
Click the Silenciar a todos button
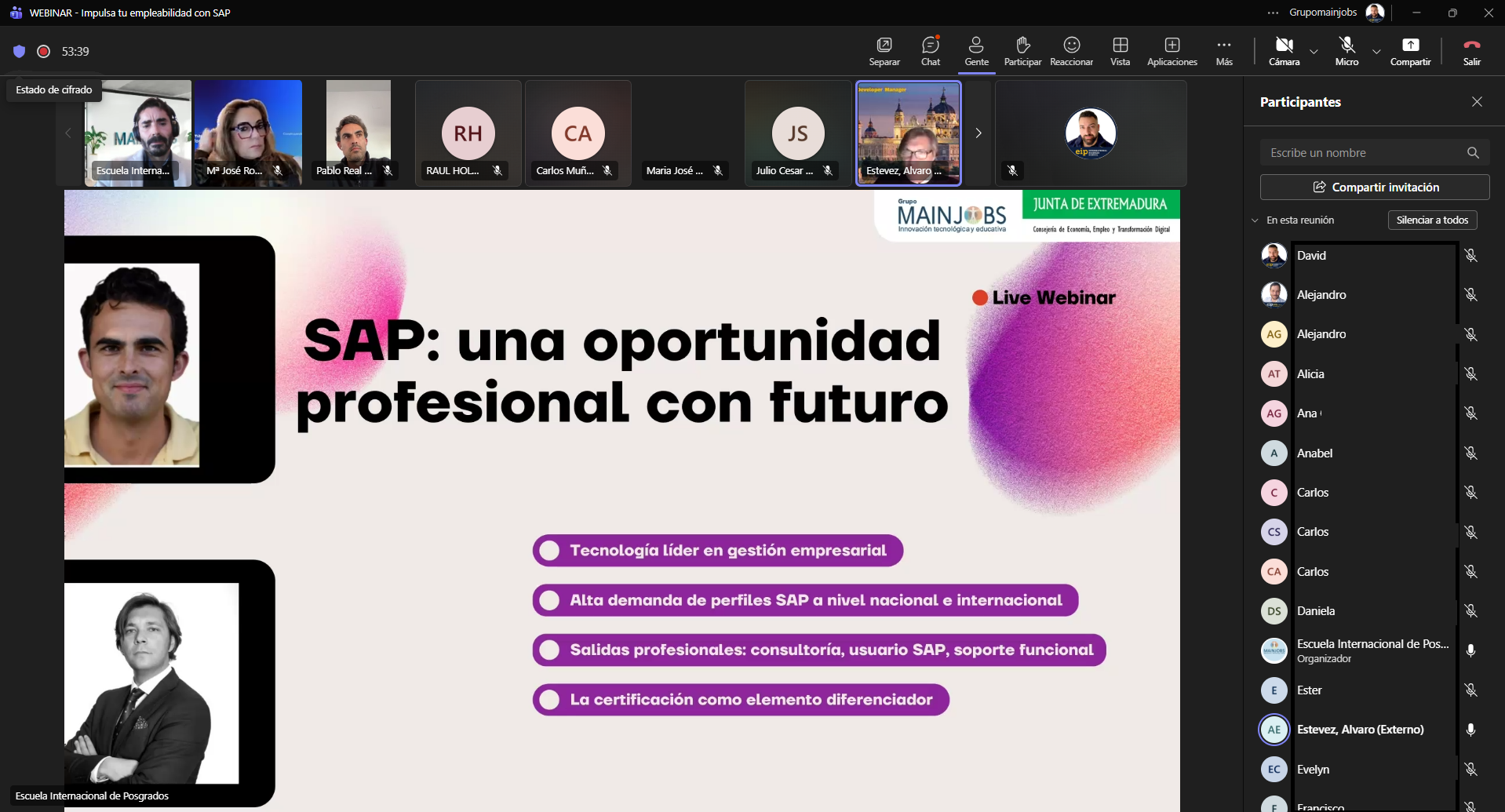[x=1432, y=220]
